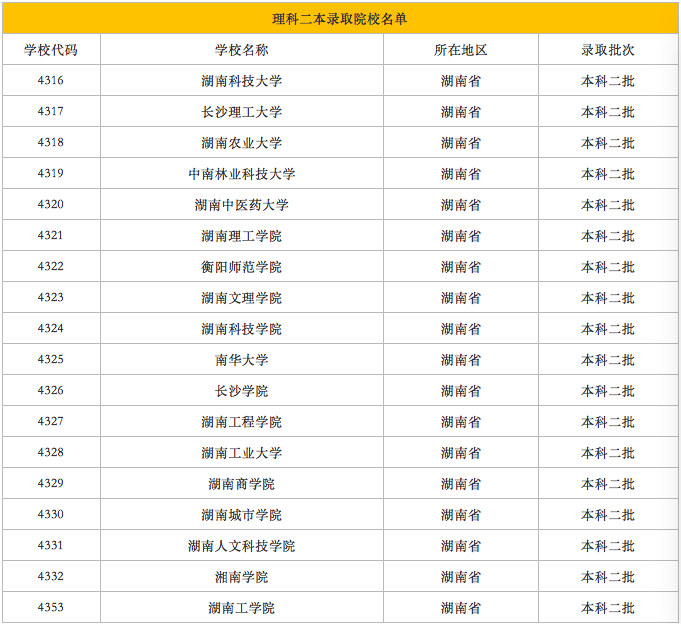681x624 pixels.
Task: Click the 所在地区 column header
Action: coord(460,50)
